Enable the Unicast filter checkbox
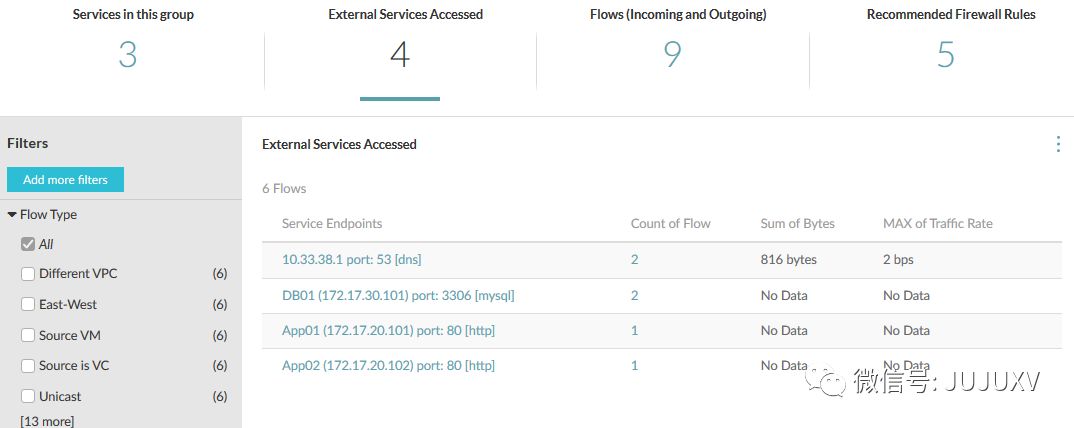Screen dimensions: 1074x428 click(x=28, y=397)
